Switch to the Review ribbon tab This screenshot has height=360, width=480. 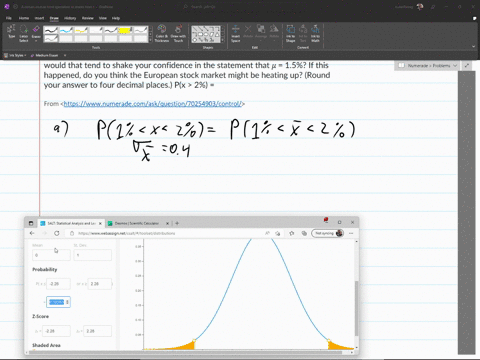88,18
